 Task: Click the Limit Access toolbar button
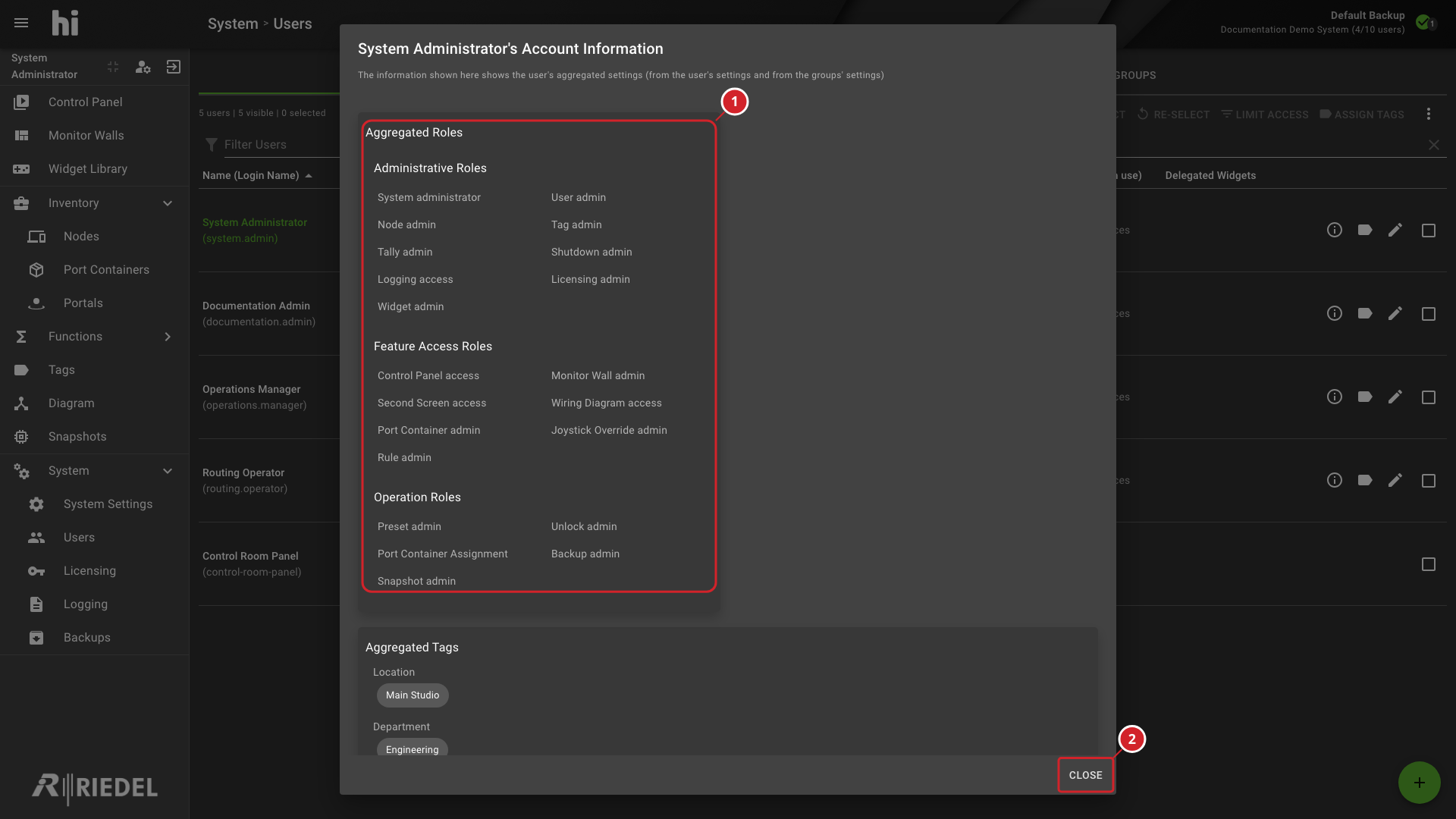tap(1265, 115)
